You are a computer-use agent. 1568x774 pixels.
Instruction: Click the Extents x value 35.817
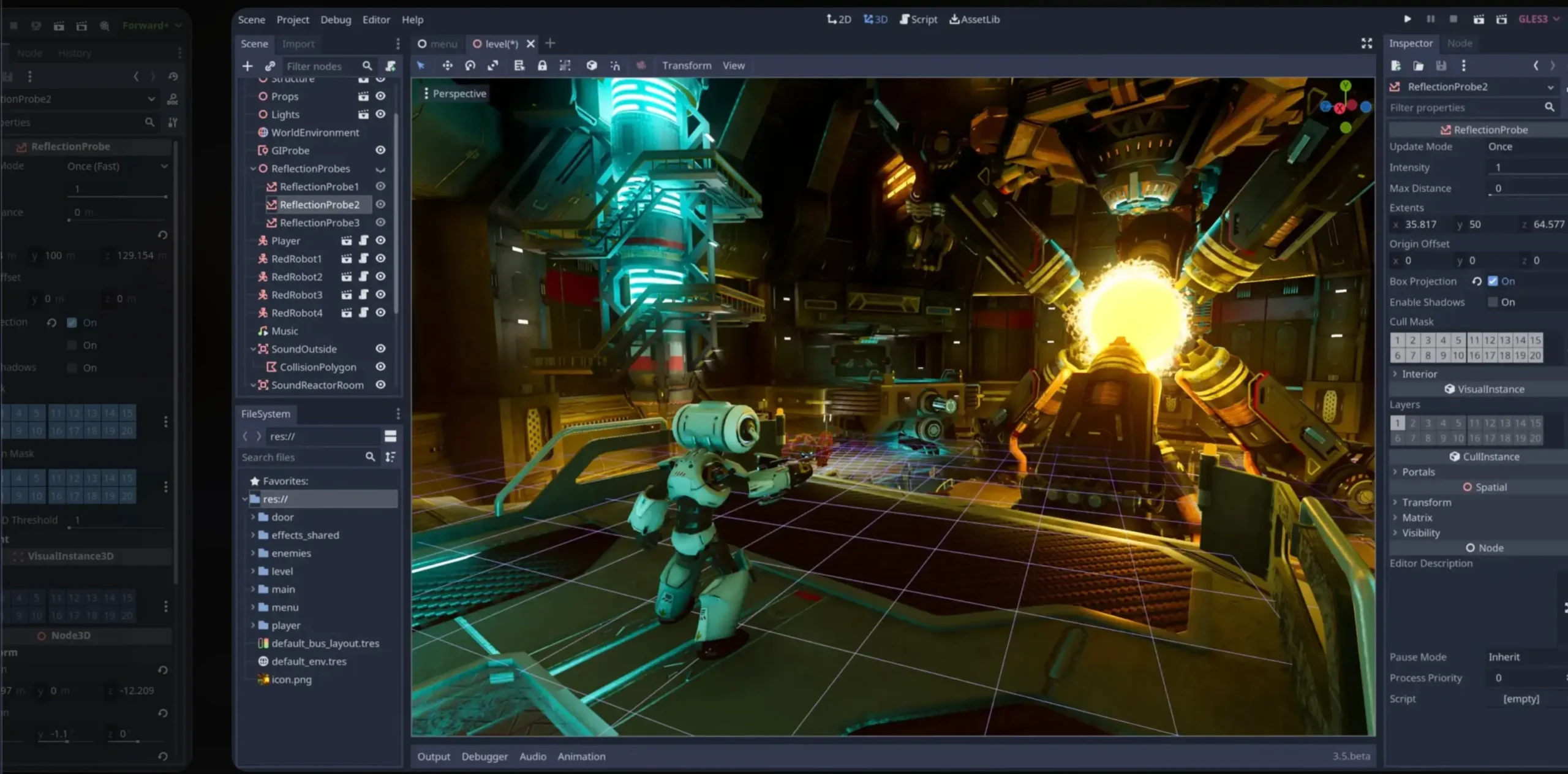tap(1420, 224)
